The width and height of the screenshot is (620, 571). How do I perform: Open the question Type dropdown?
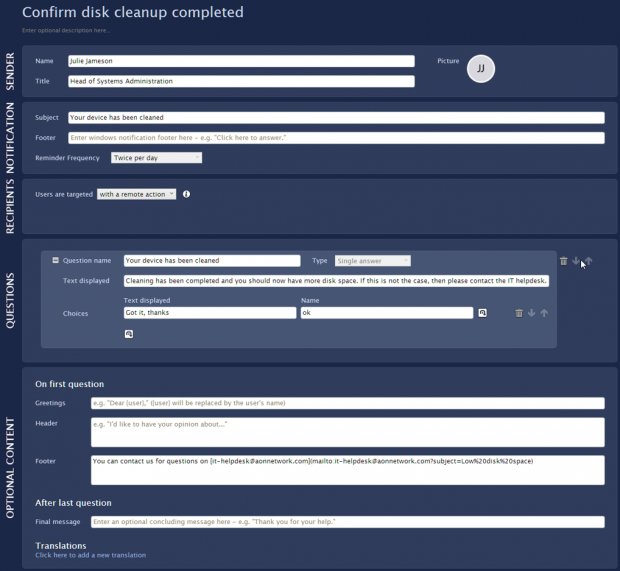tap(372, 261)
